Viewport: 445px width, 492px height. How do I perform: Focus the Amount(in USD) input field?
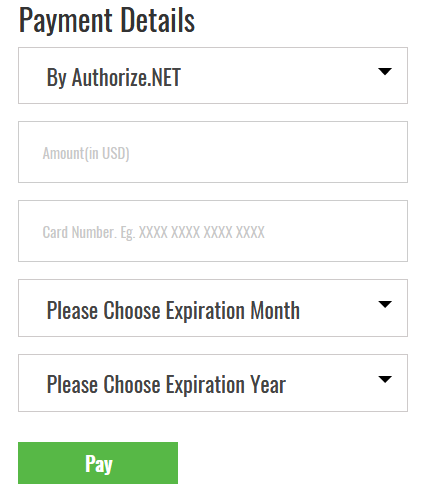pyautogui.click(x=213, y=152)
